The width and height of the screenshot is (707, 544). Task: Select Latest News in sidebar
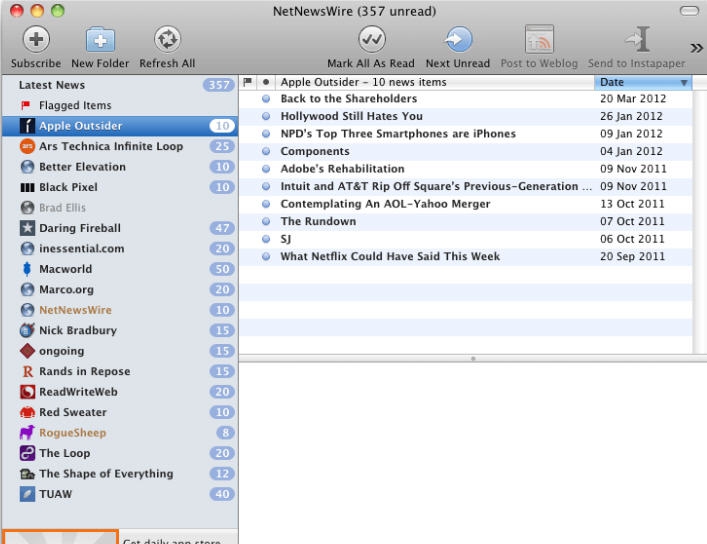pos(120,85)
